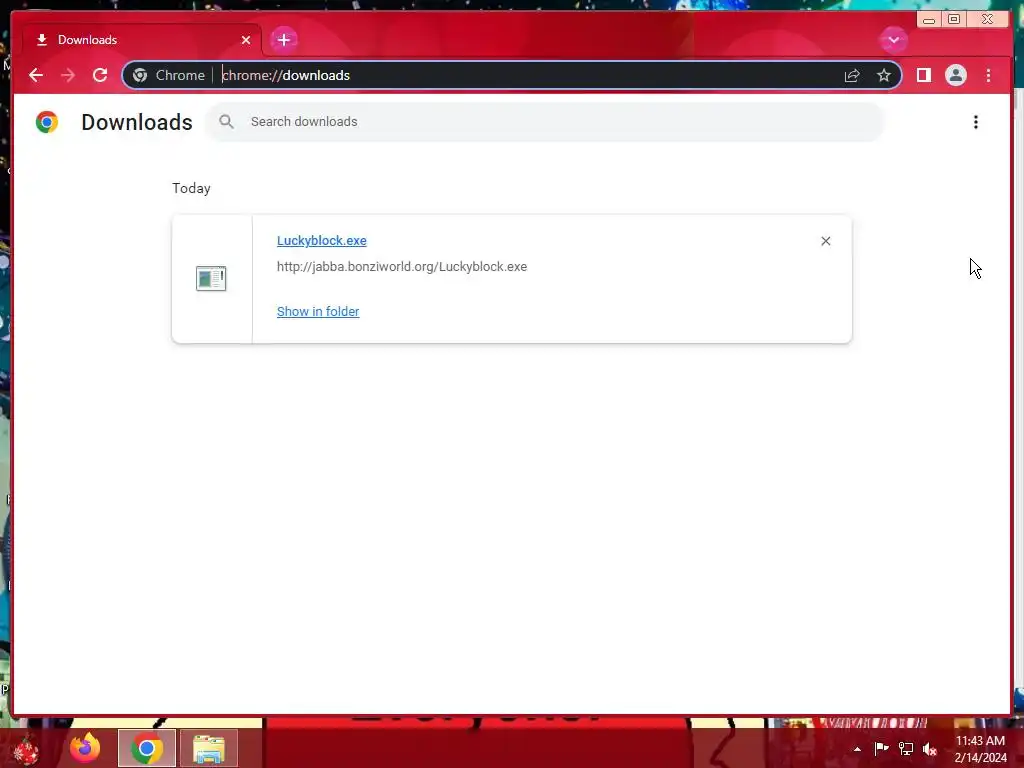Open the downloads page more actions menu
This screenshot has height=768, width=1024.
975,122
